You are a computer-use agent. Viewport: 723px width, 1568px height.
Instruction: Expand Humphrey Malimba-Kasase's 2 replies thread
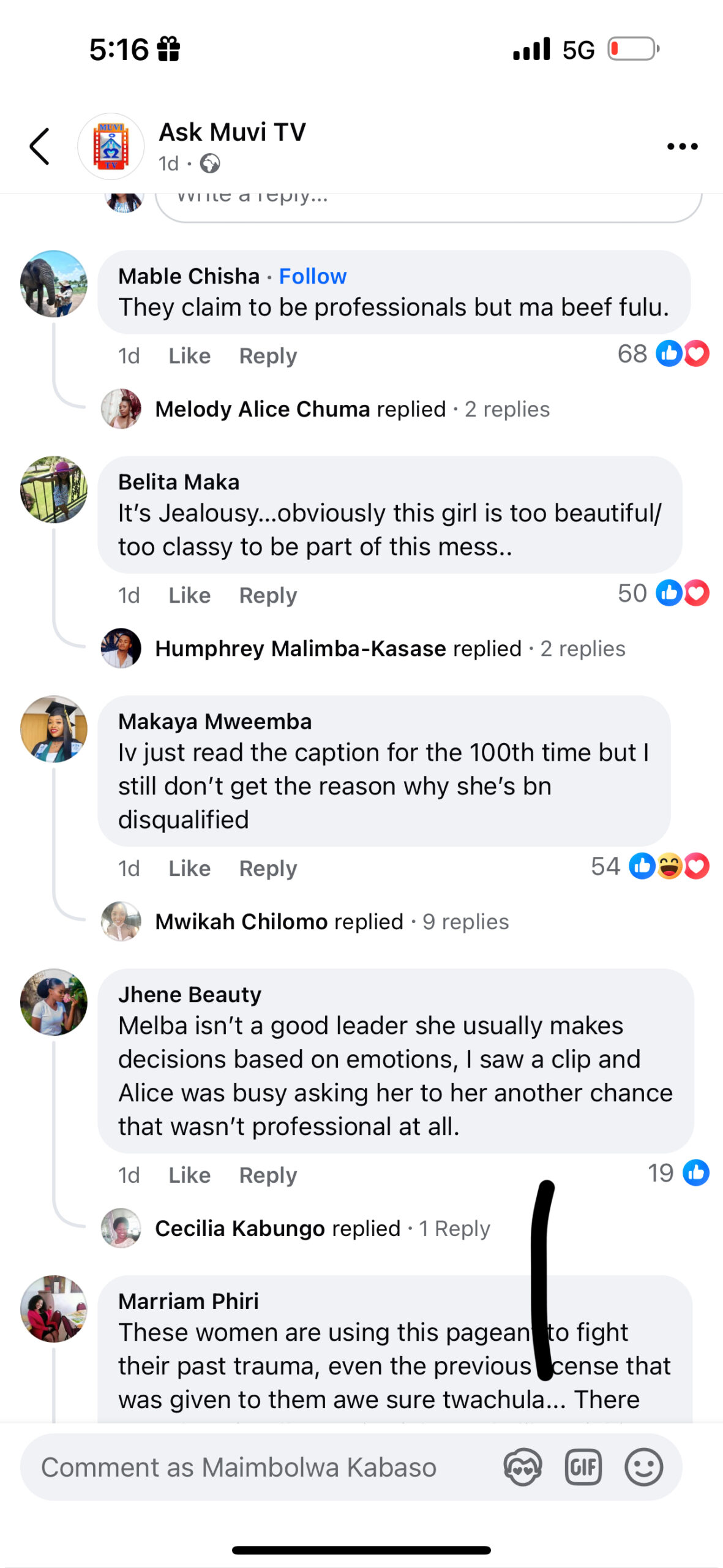(389, 649)
